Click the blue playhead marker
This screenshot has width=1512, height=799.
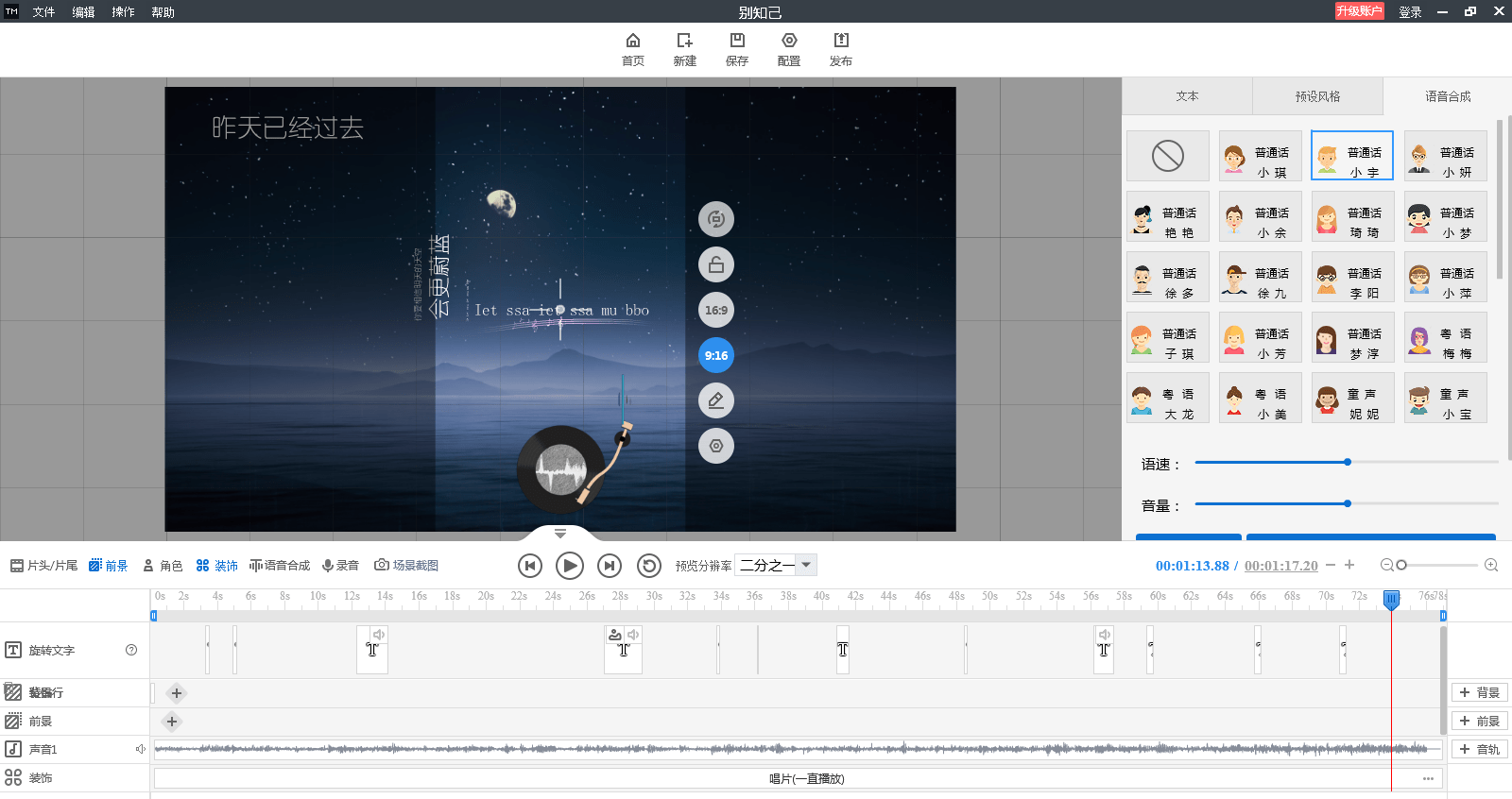coord(1391,599)
